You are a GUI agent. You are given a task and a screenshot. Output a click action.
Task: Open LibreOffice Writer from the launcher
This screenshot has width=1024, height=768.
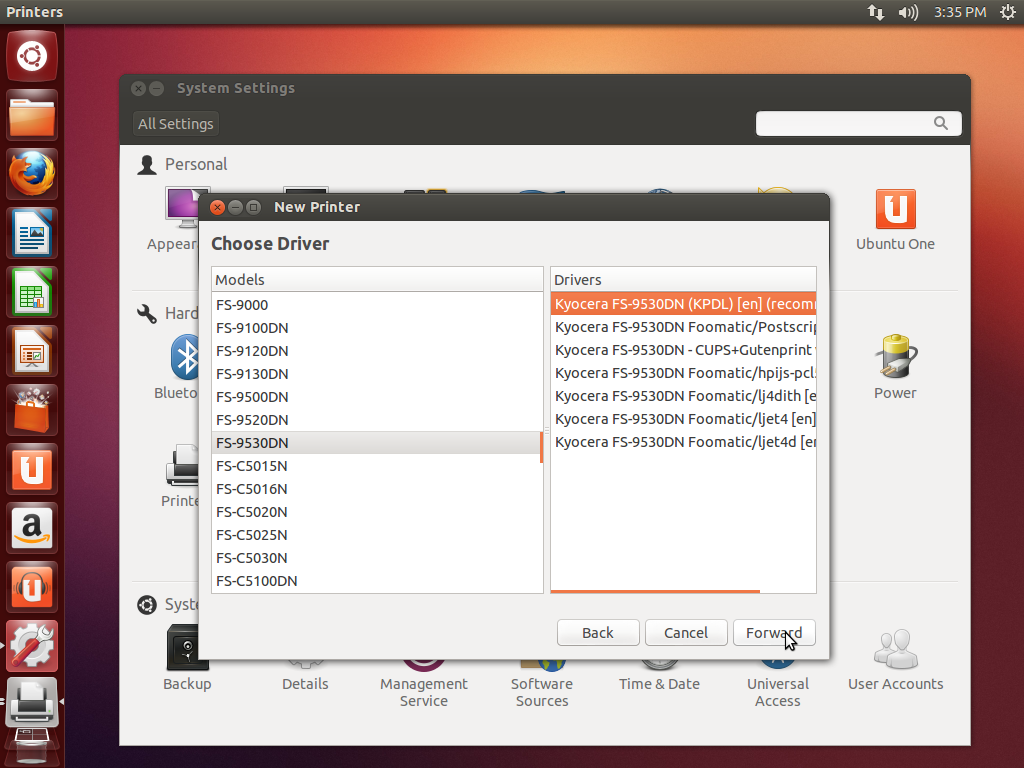click(32, 233)
